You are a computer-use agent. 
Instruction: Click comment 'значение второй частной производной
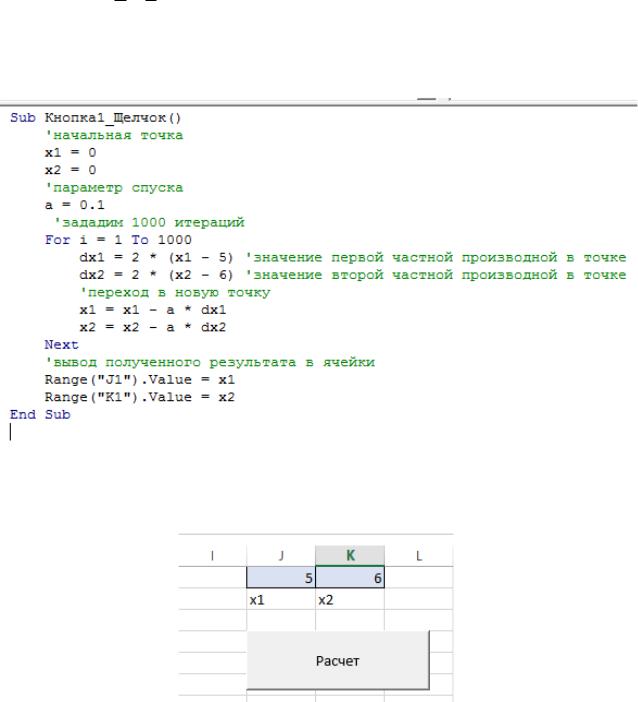pyautogui.click(x=436, y=275)
